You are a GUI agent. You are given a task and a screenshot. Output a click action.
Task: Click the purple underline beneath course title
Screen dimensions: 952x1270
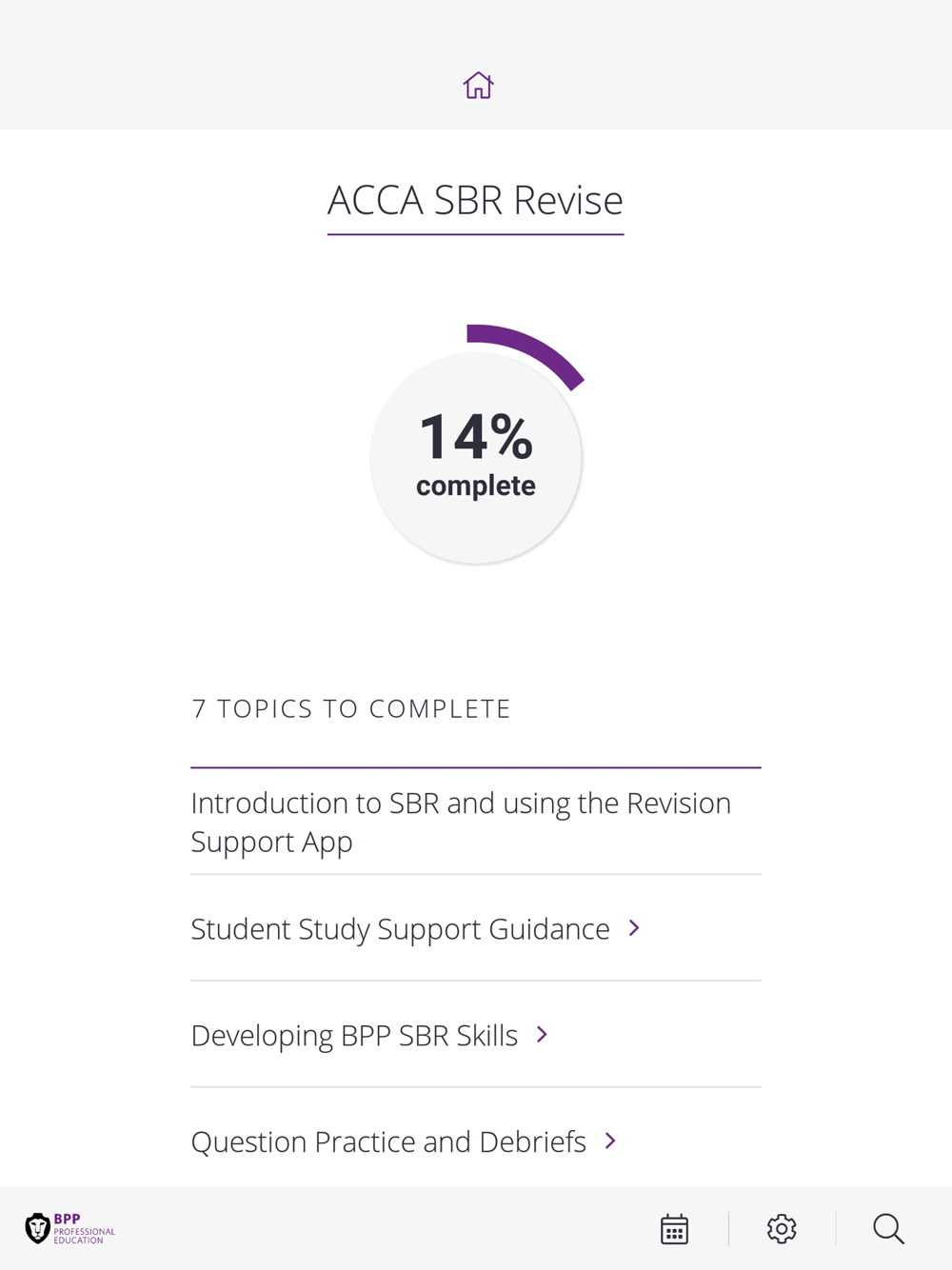(x=475, y=234)
